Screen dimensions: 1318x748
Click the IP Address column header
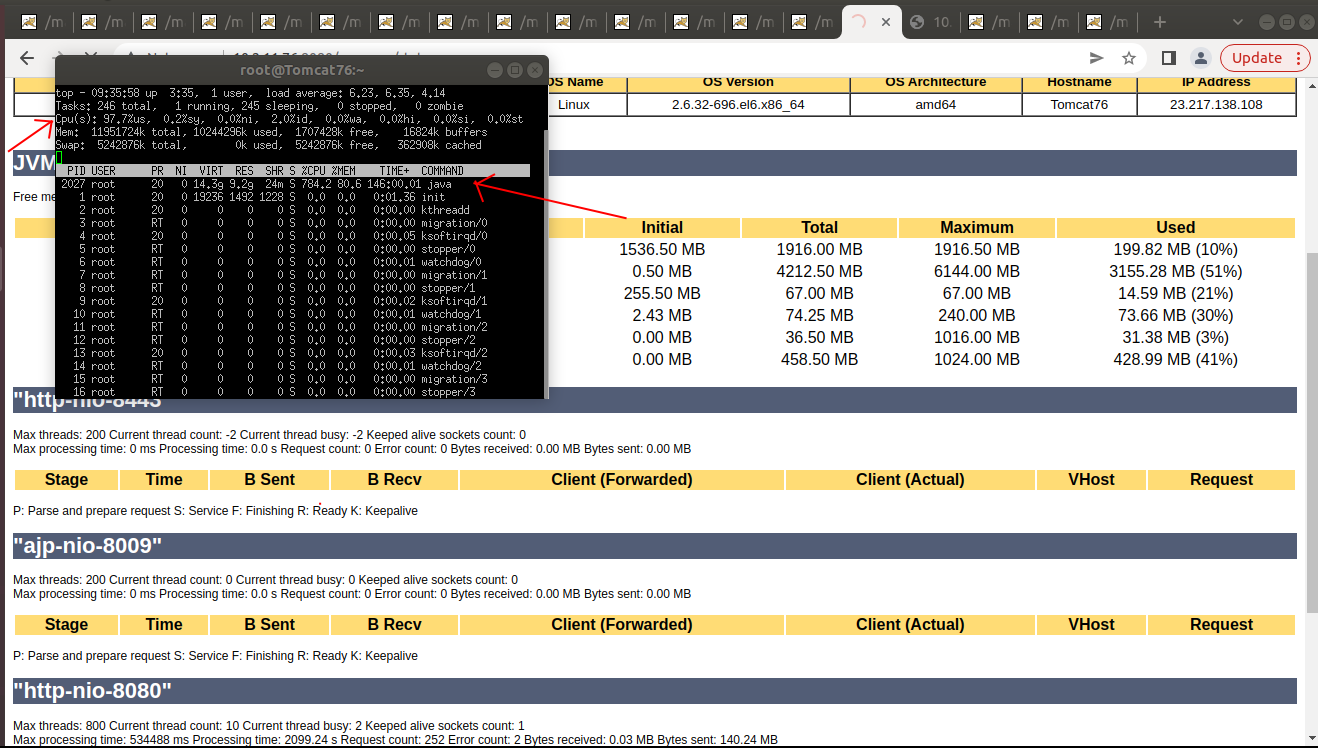[1216, 82]
